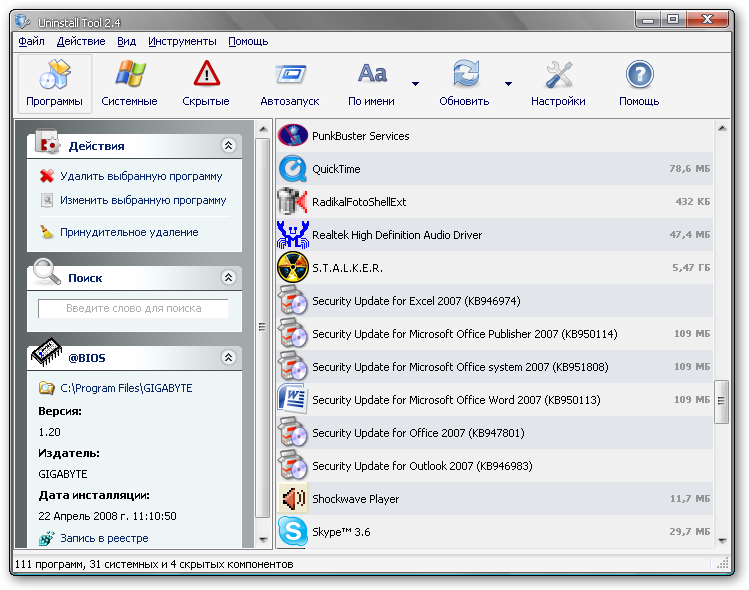Click the Обновить refresh icon

pyautogui.click(x=465, y=75)
